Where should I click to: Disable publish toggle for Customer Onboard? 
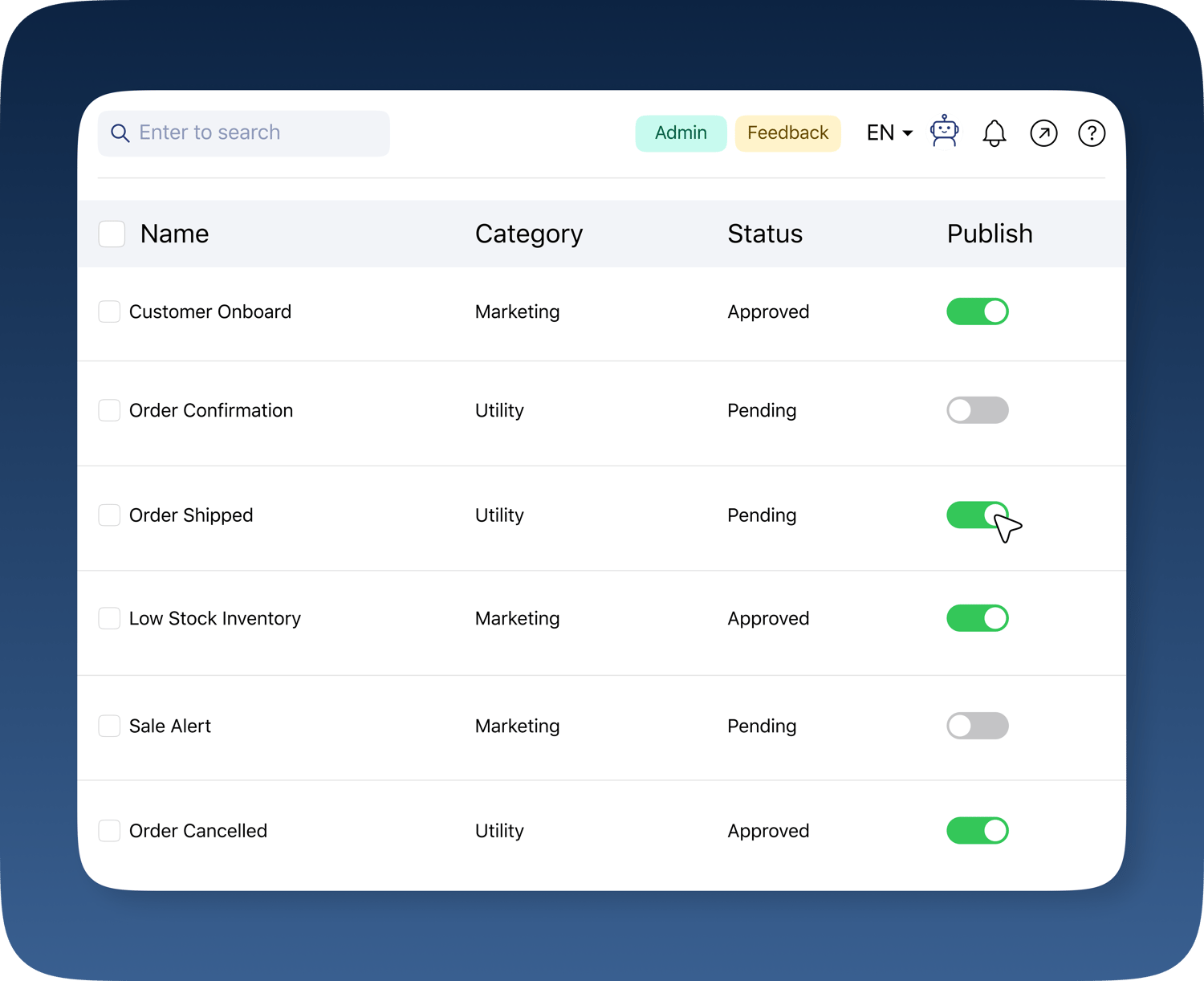tap(977, 311)
